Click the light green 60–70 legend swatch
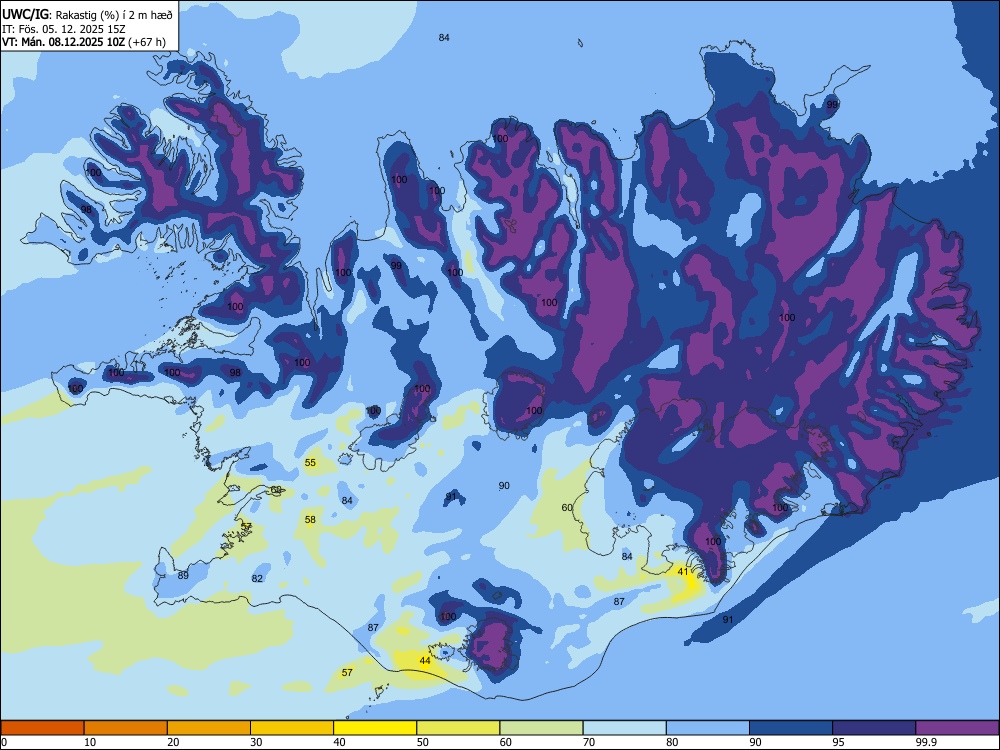Image resolution: width=1000 pixels, height=750 pixels. [x=541, y=728]
